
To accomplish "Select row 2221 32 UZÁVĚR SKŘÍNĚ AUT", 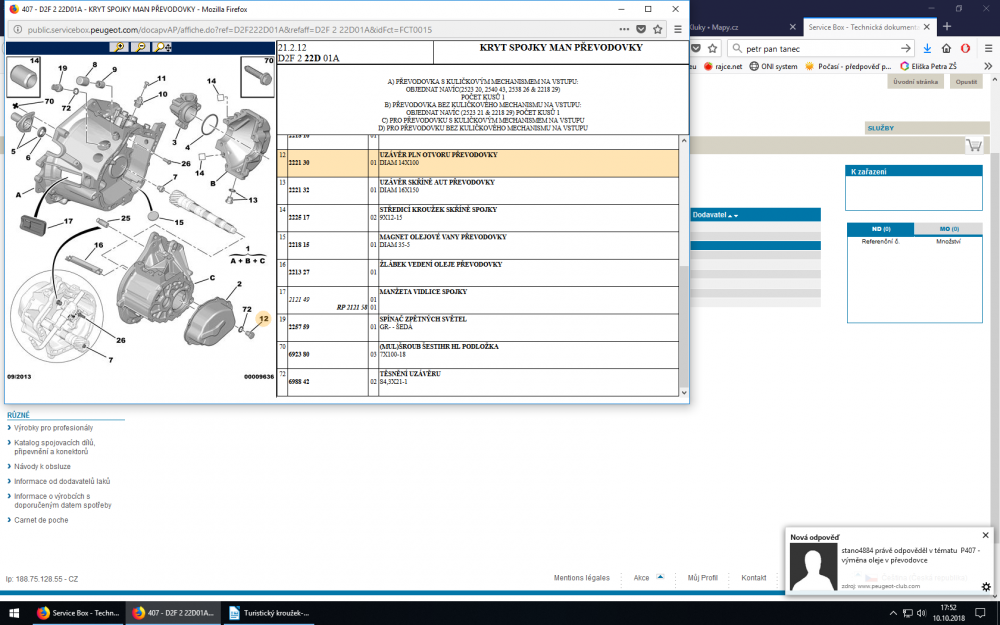I will [478, 191].
